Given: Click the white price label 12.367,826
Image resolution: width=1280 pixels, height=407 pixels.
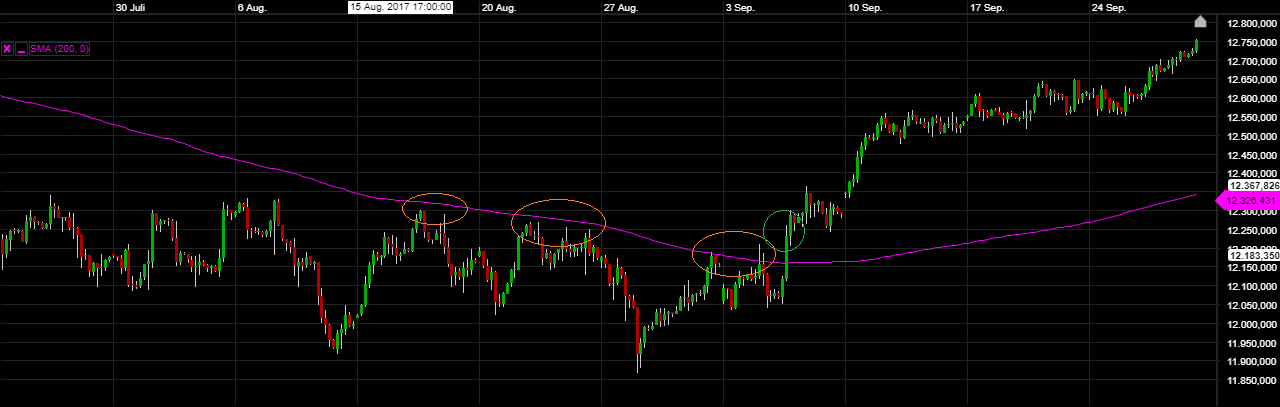Looking at the screenshot, I should point(1252,186).
